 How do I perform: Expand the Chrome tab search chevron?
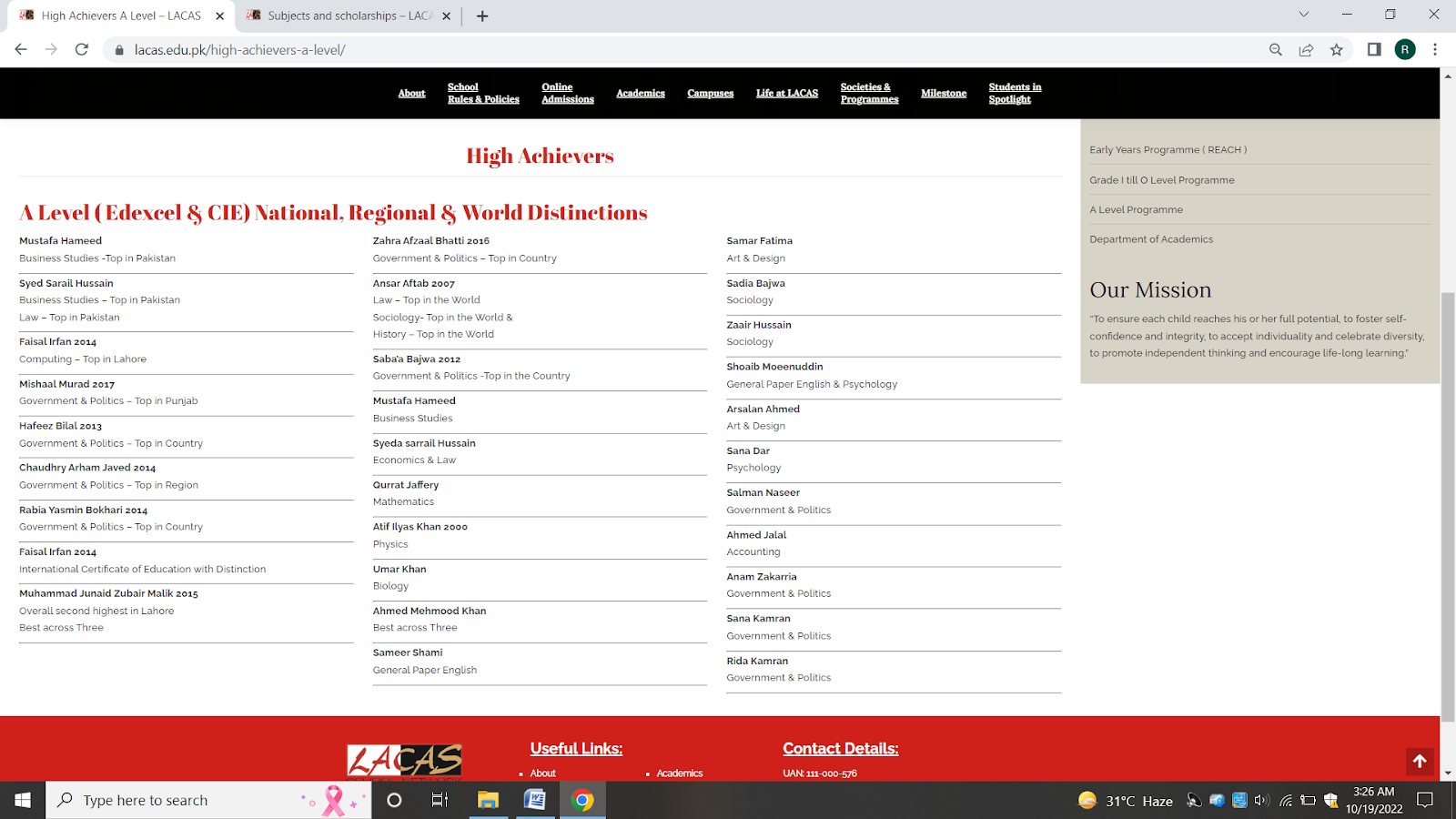(1303, 15)
